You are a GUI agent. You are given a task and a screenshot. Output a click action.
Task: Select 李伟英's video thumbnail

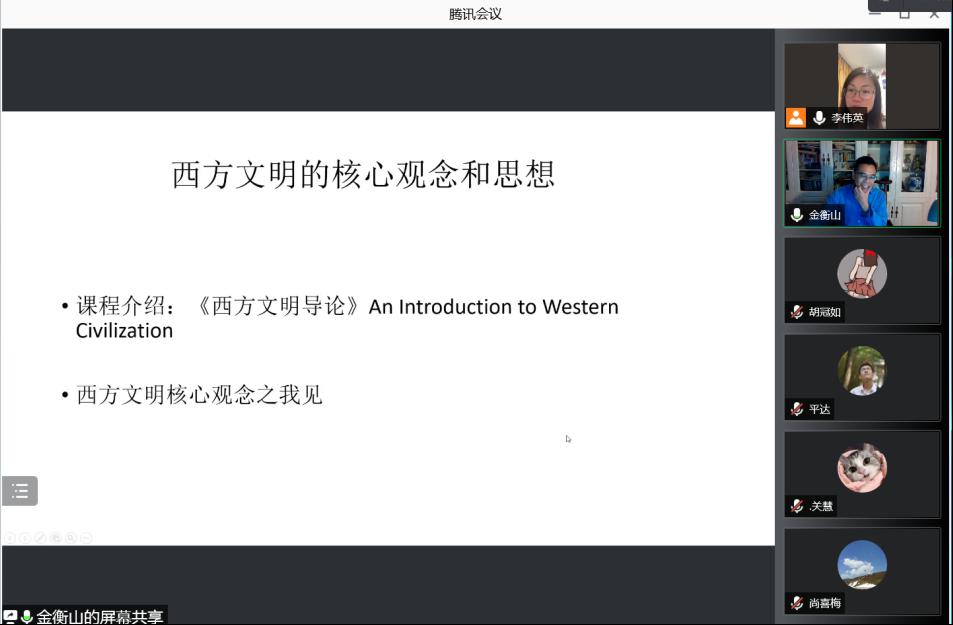tap(861, 86)
